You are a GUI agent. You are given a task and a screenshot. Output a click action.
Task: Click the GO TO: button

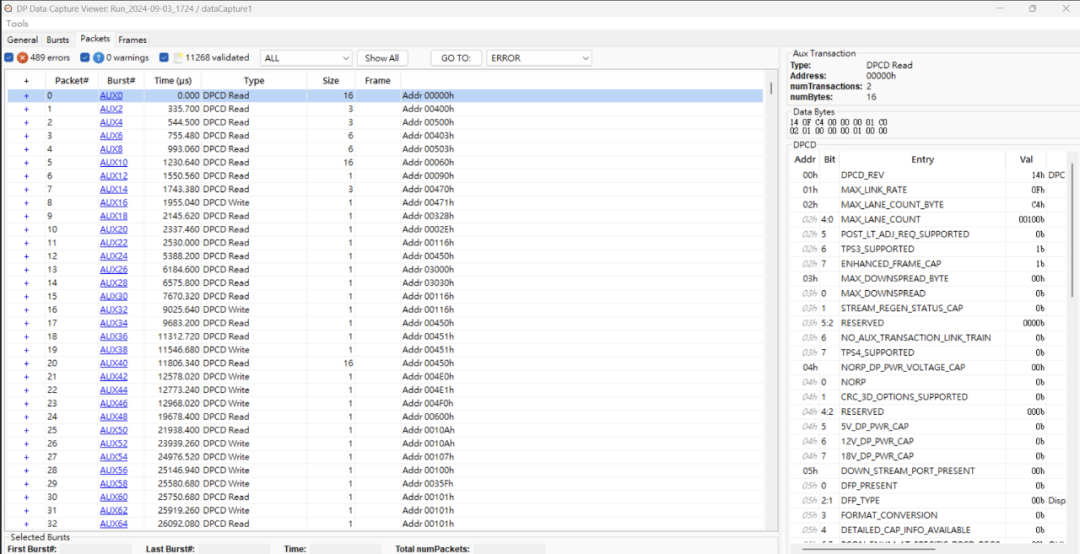456,59
